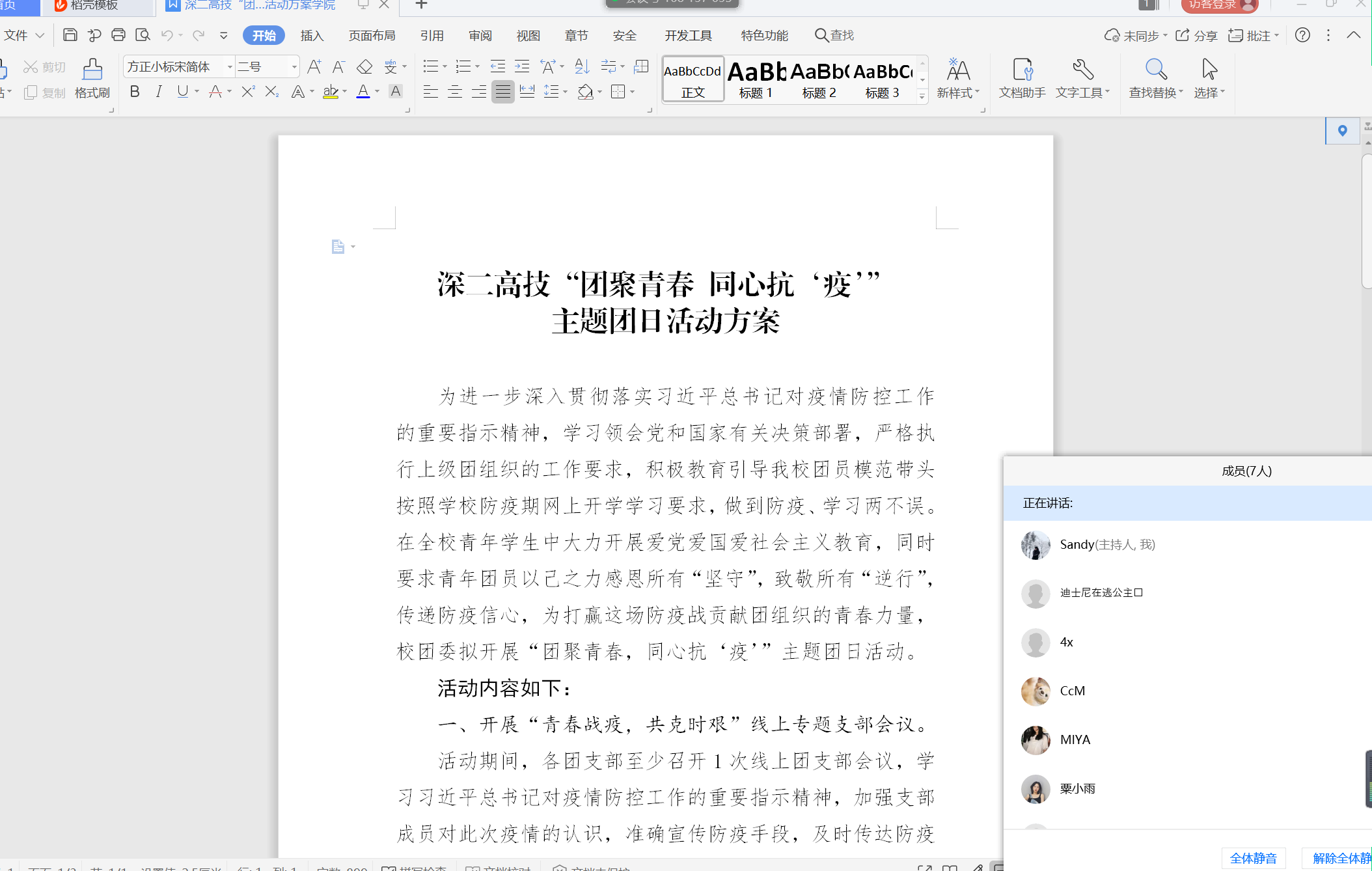Open the Text Tools (文字工具) dropdown

point(1083,78)
